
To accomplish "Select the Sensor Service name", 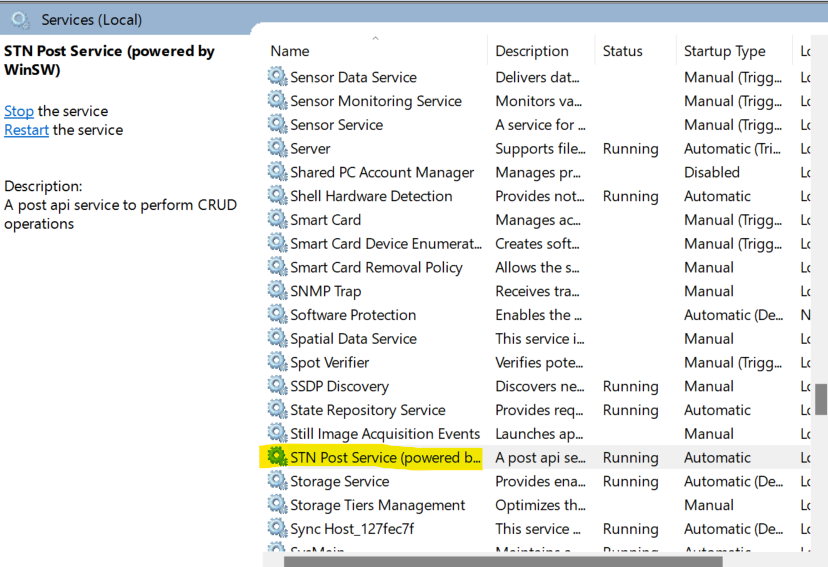I will point(336,125).
